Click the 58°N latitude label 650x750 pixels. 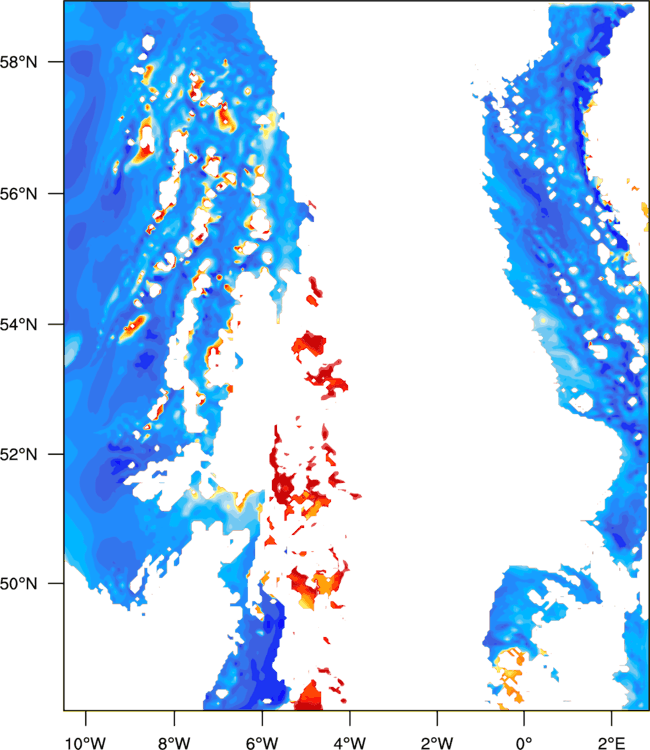(x=18, y=62)
